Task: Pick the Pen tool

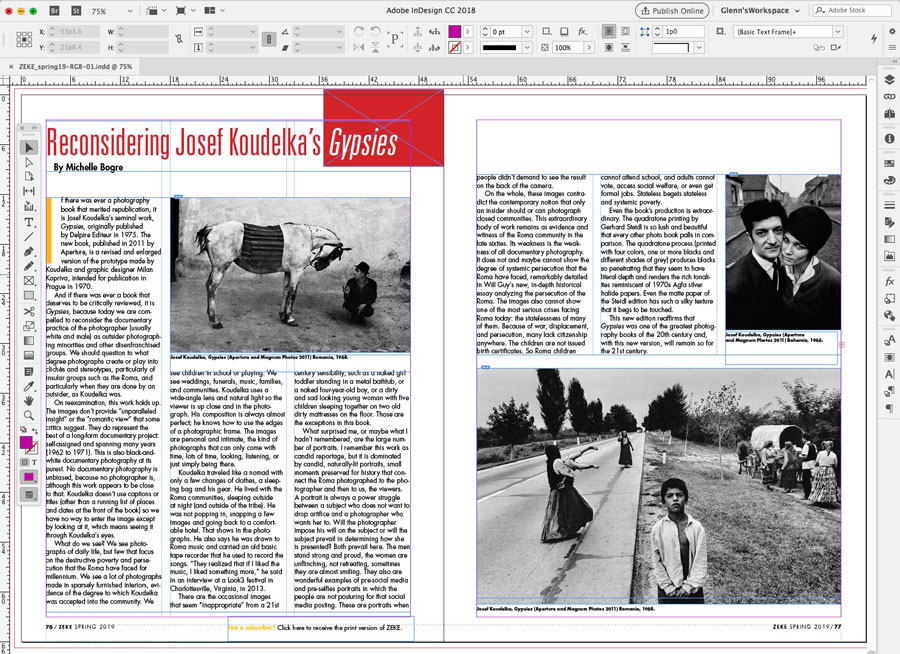Action: click(29, 251)
